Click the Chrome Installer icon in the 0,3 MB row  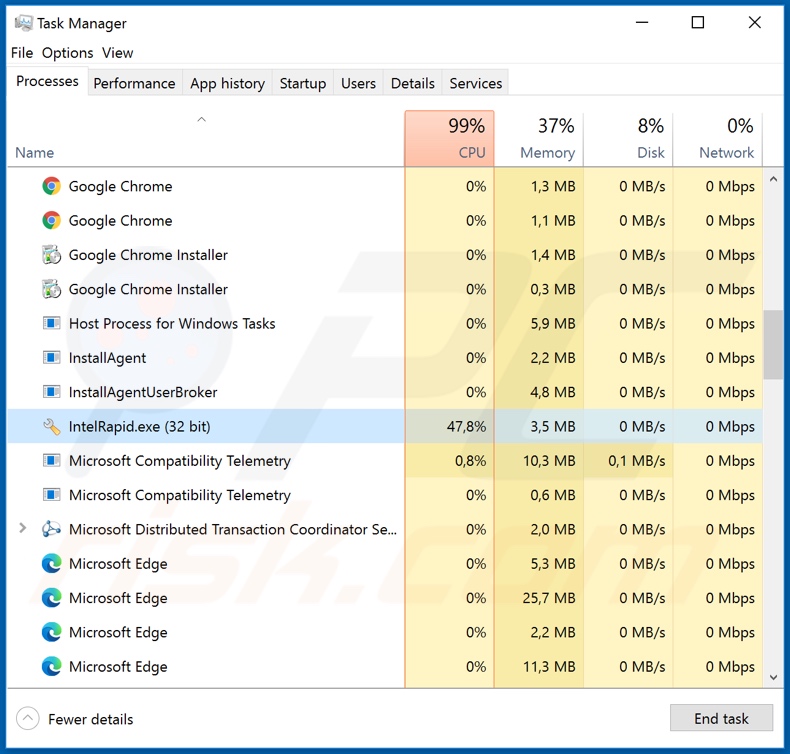click(51, 289)
